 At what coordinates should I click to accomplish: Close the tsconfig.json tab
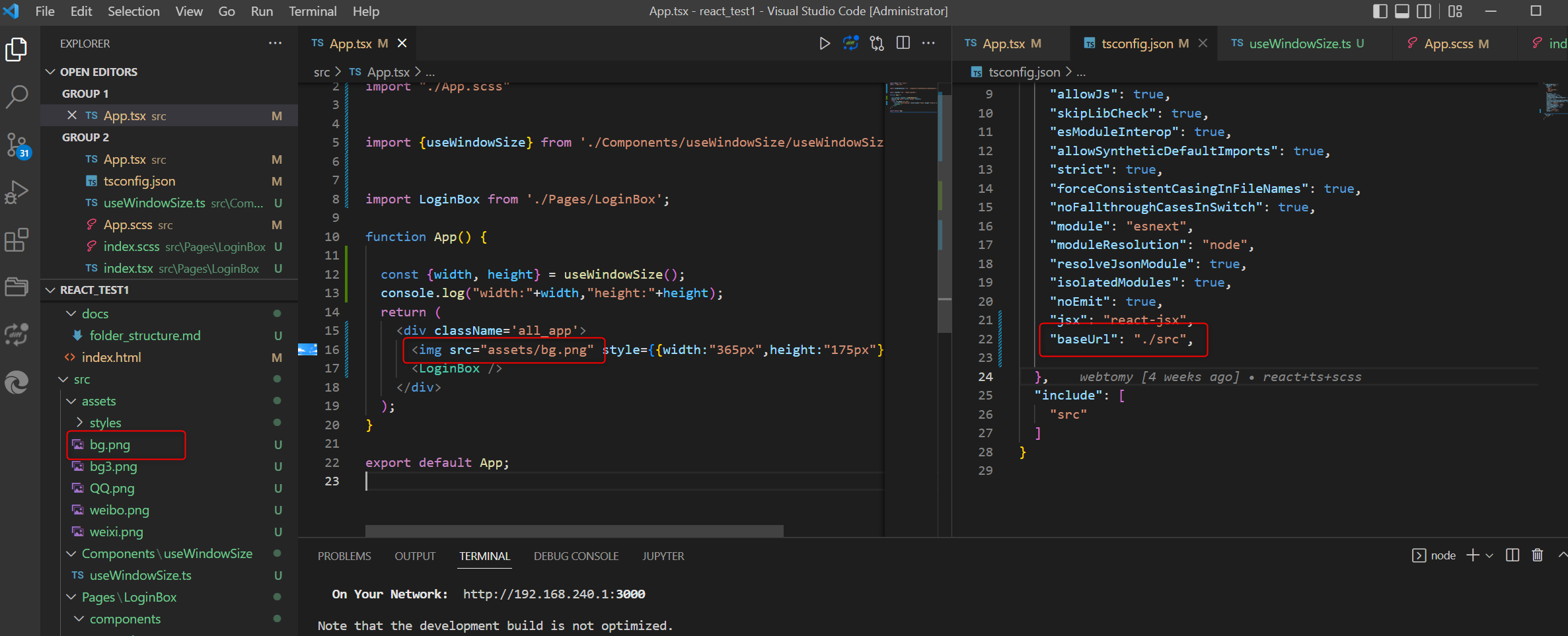(1203, 44)
